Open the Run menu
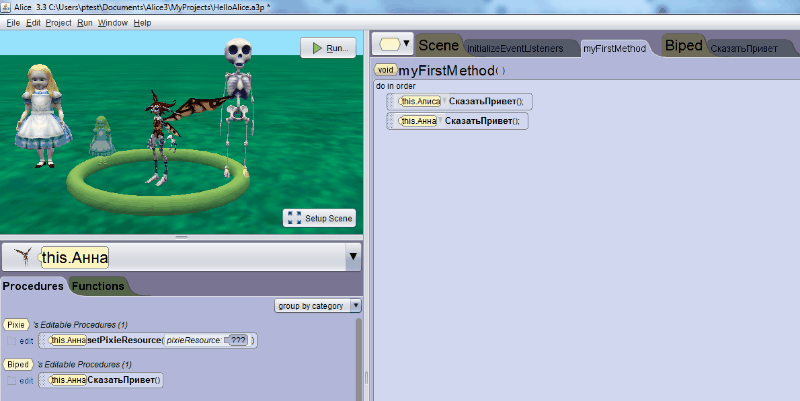This screenshot has width=800, height=401. click(85, 23)
